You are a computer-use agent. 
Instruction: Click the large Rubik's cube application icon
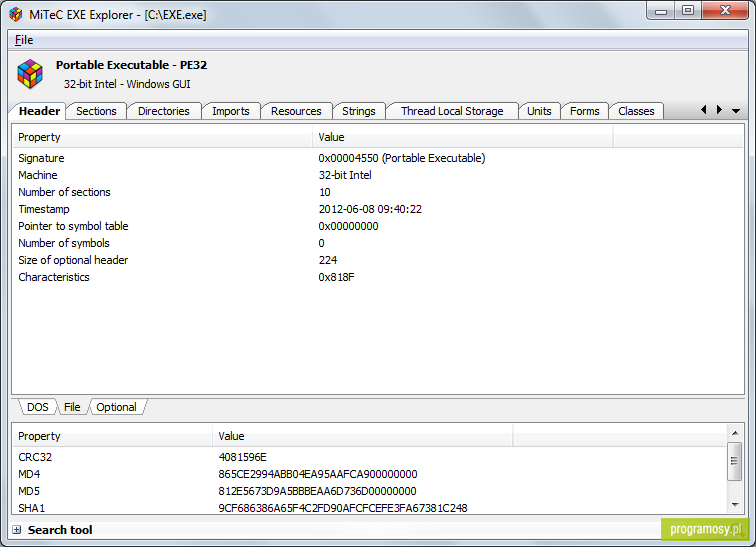click(x=30, y=74)
